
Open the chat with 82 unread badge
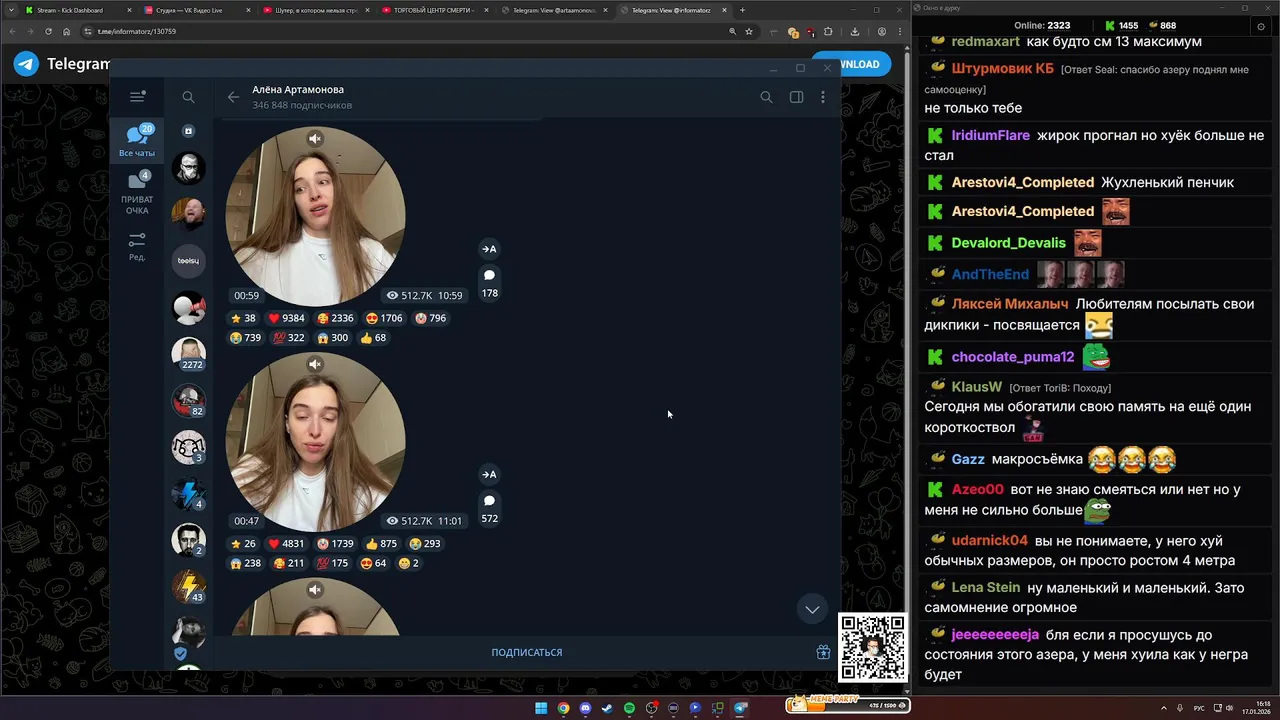click(188, 401)
